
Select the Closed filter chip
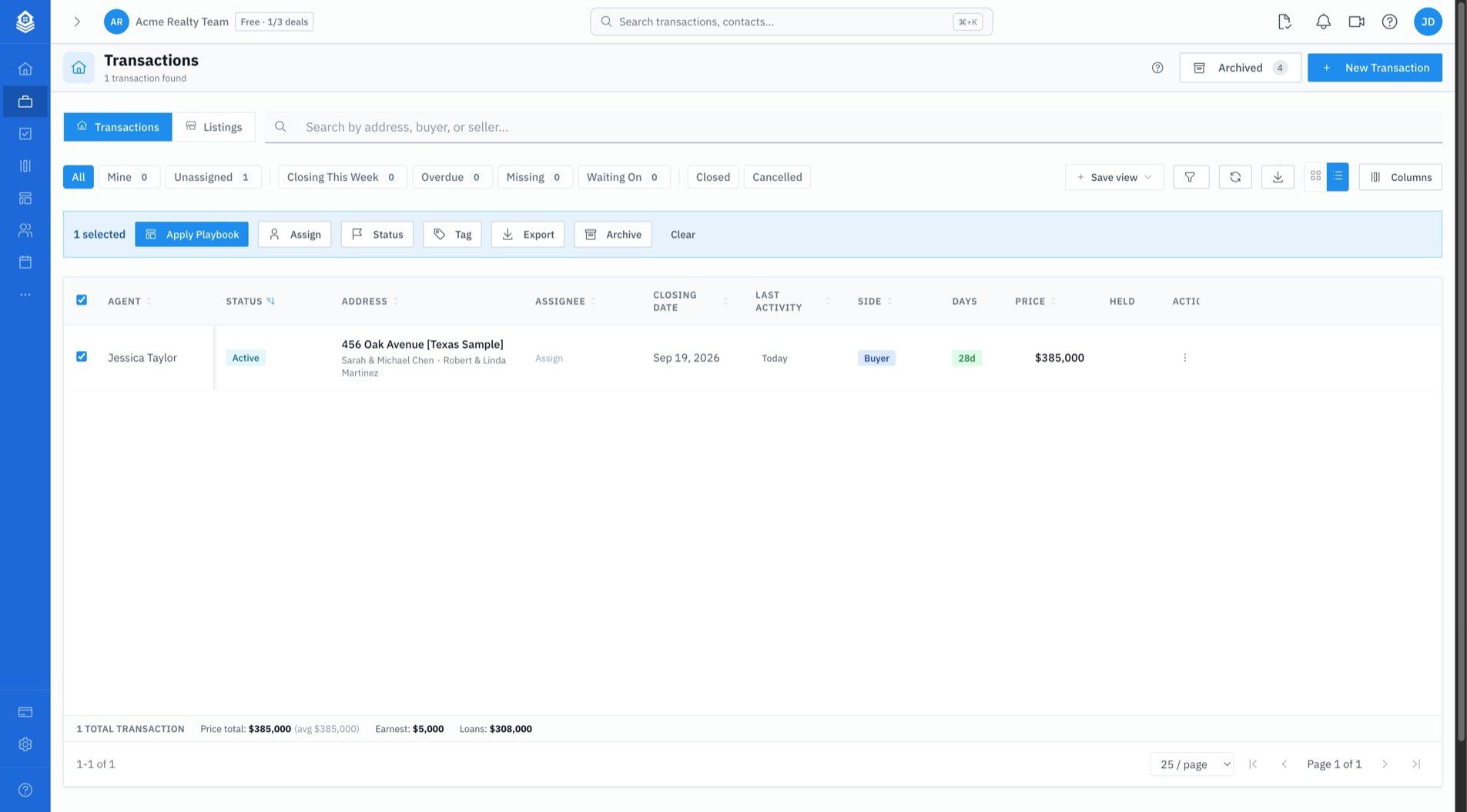coord(712,177)
